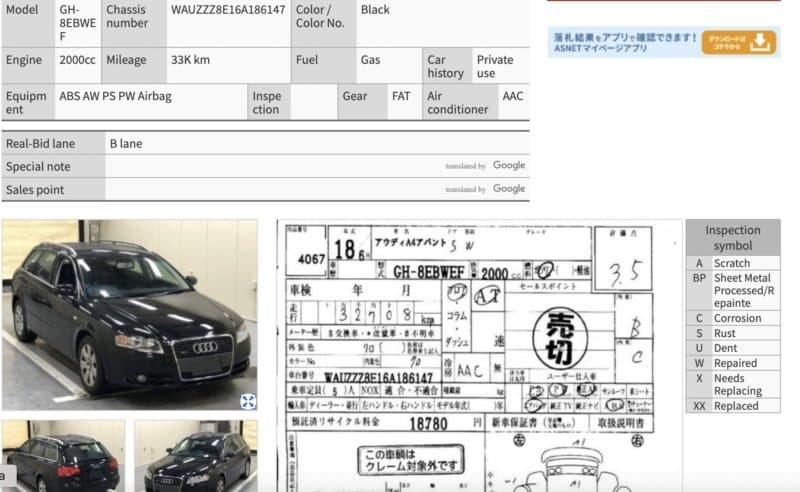Open the main front-view car photo
The width and height of the screenshot is (800, 492).
point(130,315)
